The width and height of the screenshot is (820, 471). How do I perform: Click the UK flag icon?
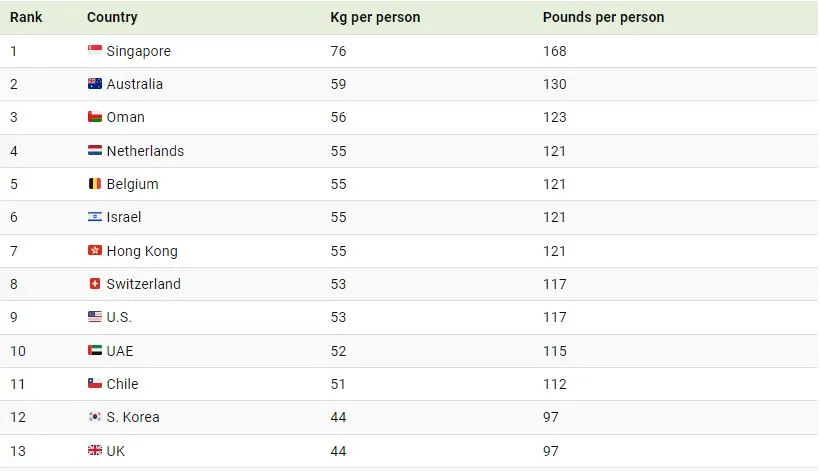coord(95,451)
